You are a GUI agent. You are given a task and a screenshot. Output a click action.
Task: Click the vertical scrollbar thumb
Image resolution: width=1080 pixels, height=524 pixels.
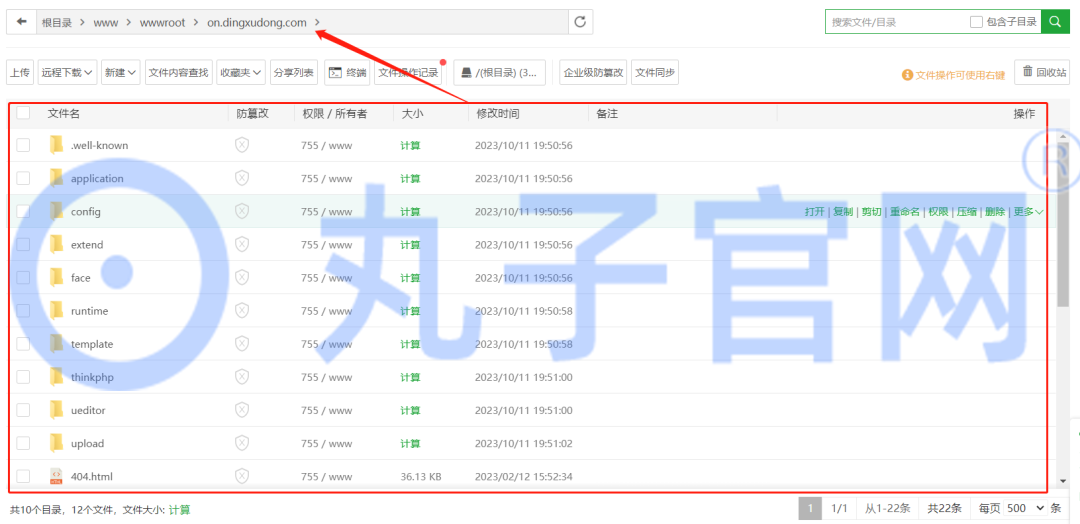tap(1063, 222)
